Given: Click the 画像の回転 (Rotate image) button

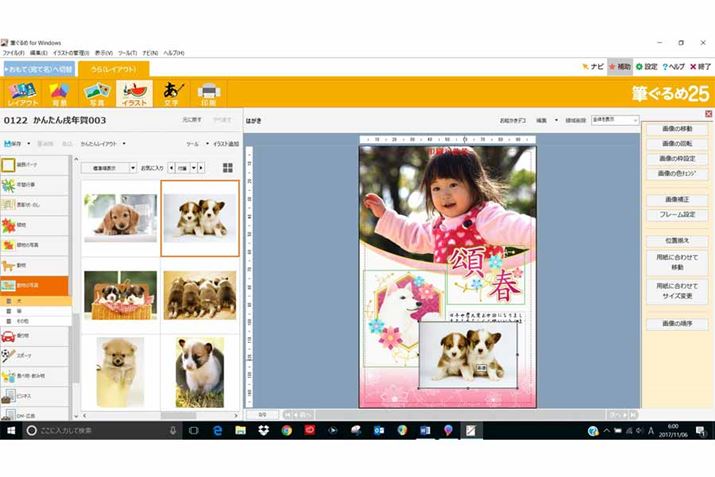Looking at the screenshot, I should click(x=677, y=143).
